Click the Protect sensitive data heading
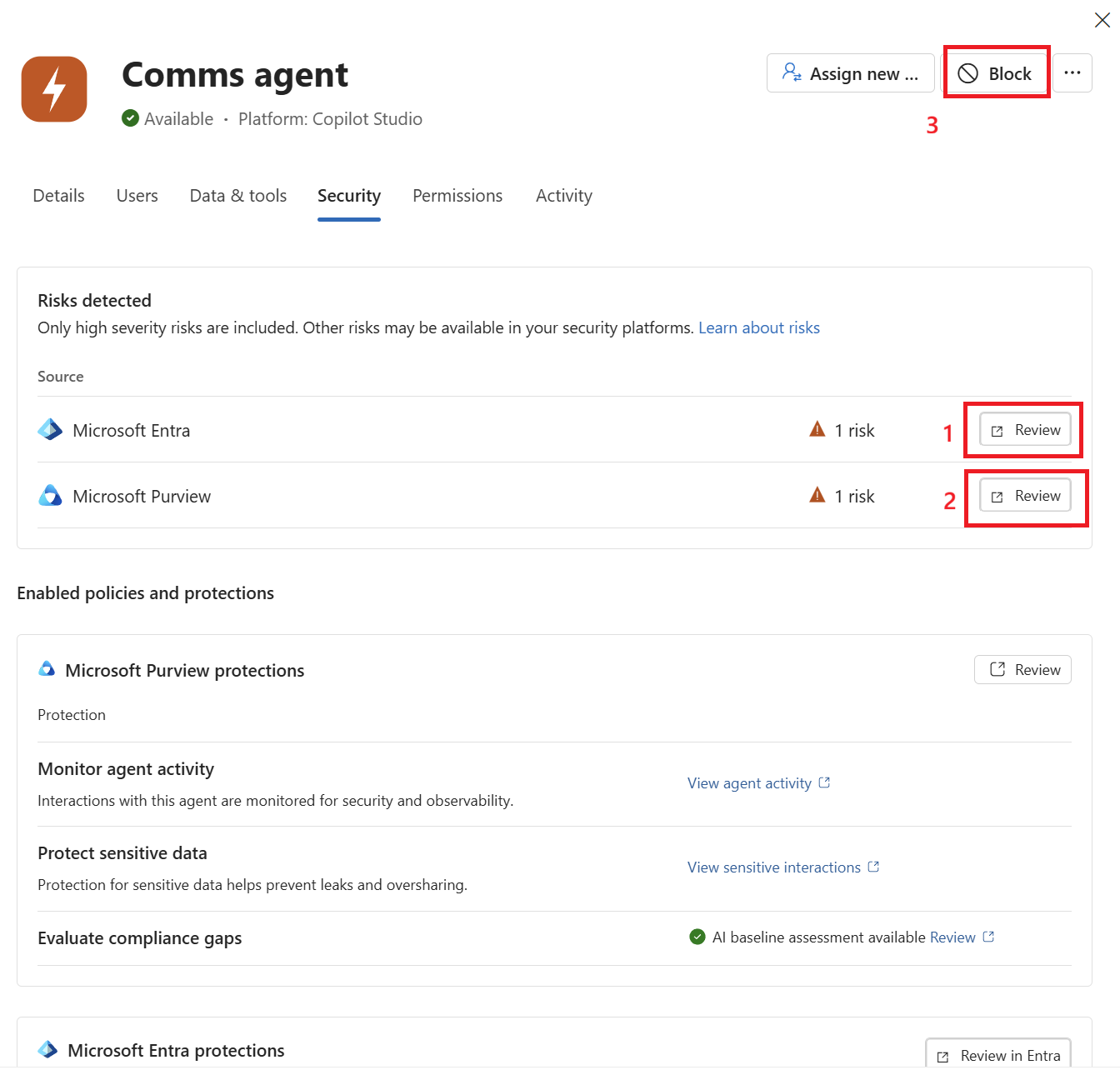The width and height of the screenshot is (1120, 1090). tap(122, 853)
